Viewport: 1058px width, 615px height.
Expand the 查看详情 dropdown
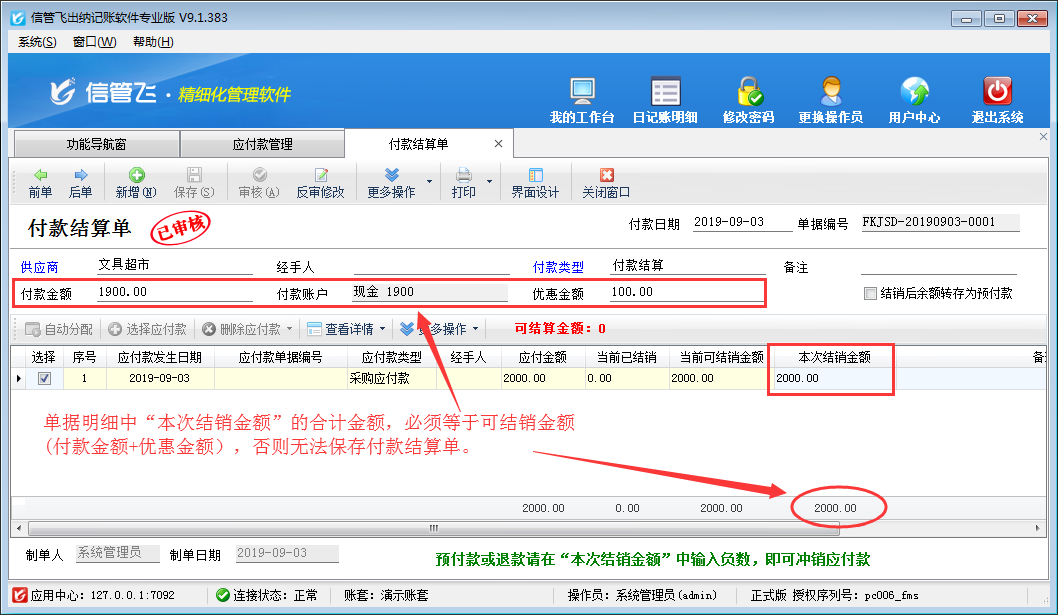(382, 329)
